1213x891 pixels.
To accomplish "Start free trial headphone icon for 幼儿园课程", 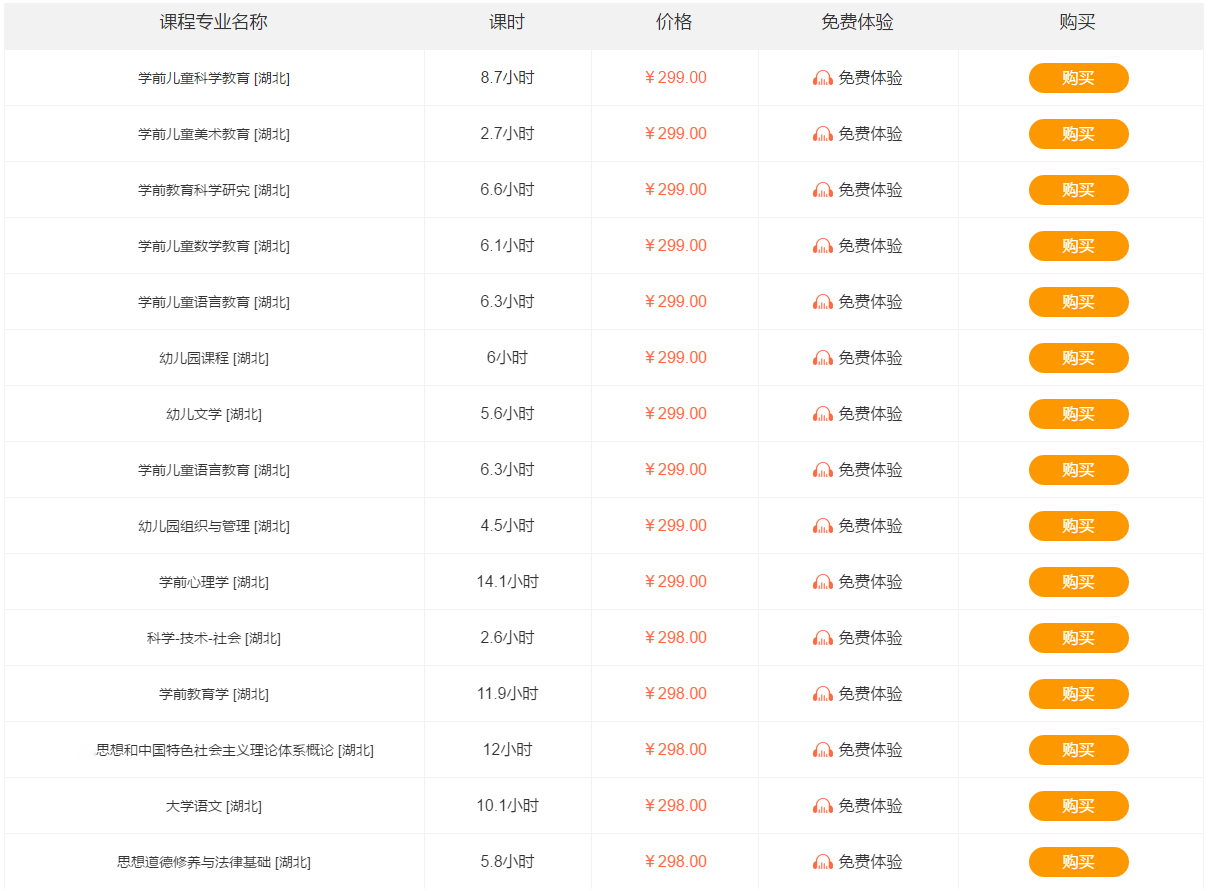I will (823, 358).
